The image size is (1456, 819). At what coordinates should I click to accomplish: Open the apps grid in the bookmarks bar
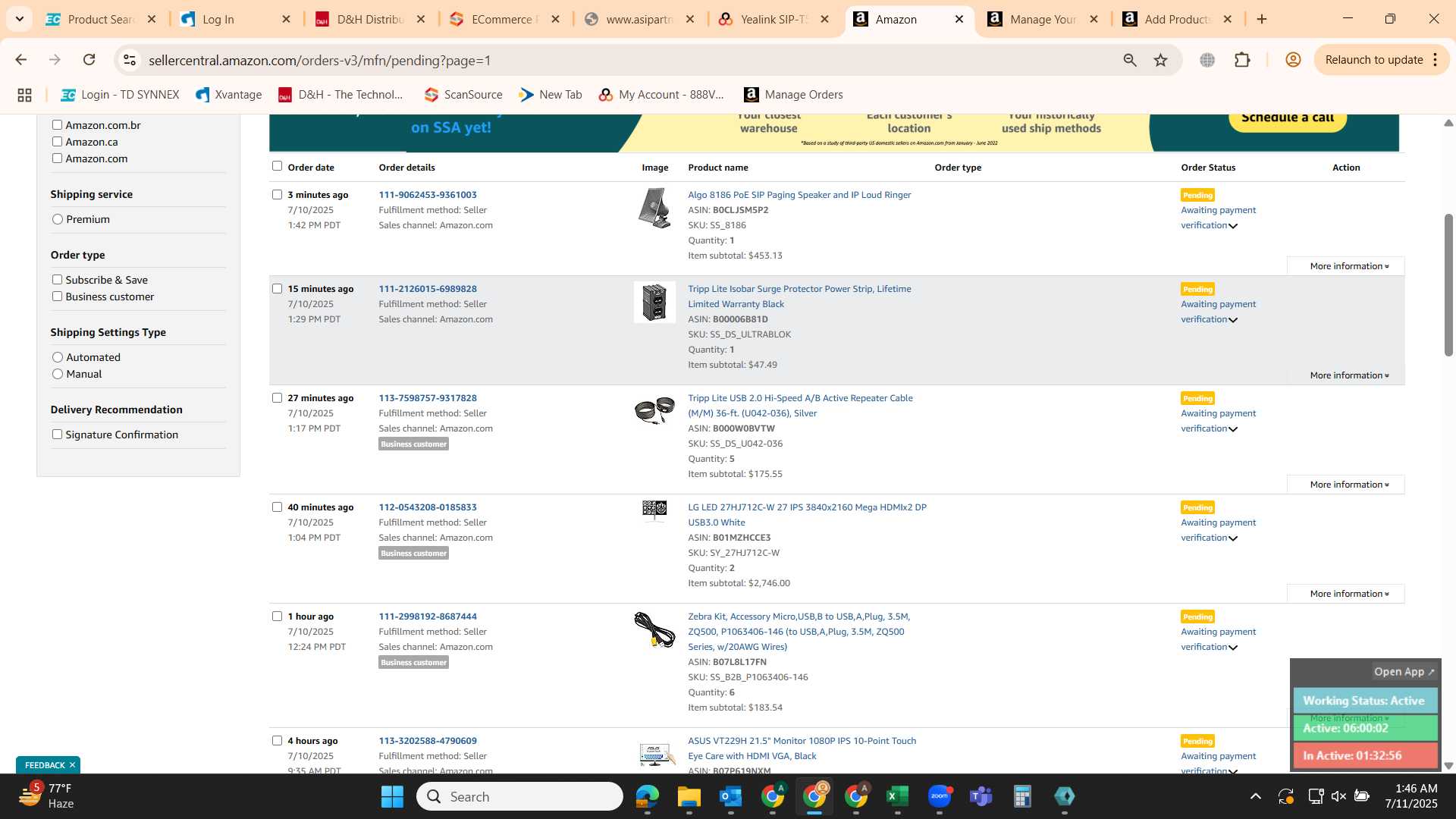pos(24,95)
